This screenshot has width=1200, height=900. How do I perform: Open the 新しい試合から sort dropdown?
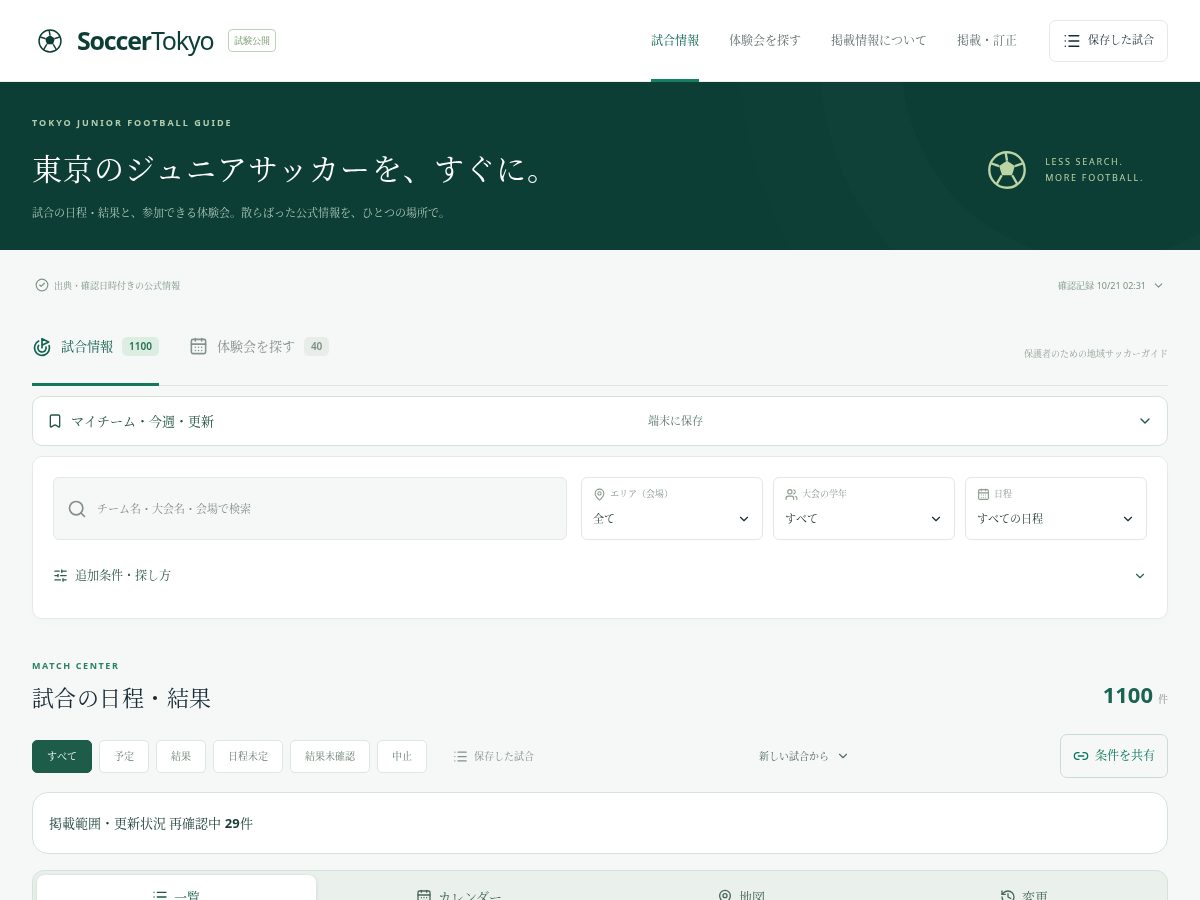803,756
